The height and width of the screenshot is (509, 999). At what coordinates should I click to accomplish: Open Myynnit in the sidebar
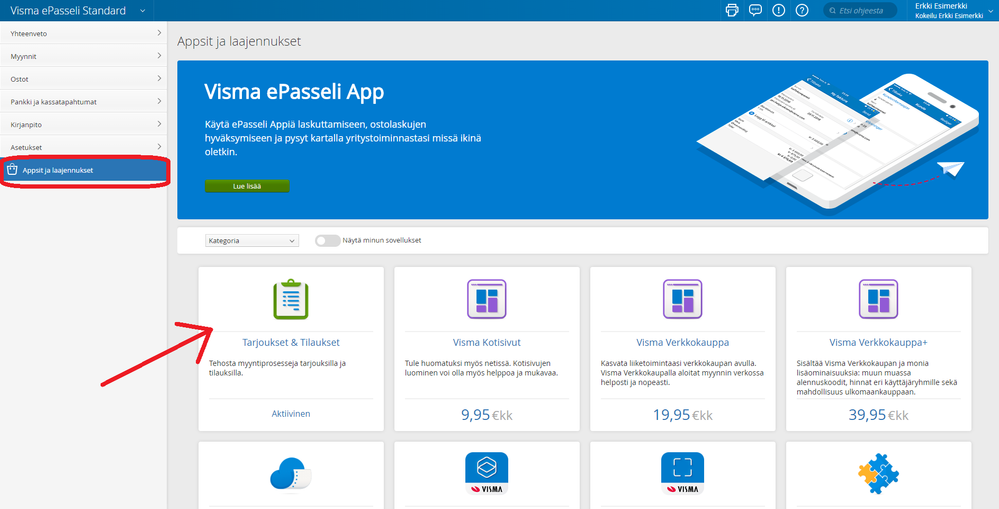point(83,56)
